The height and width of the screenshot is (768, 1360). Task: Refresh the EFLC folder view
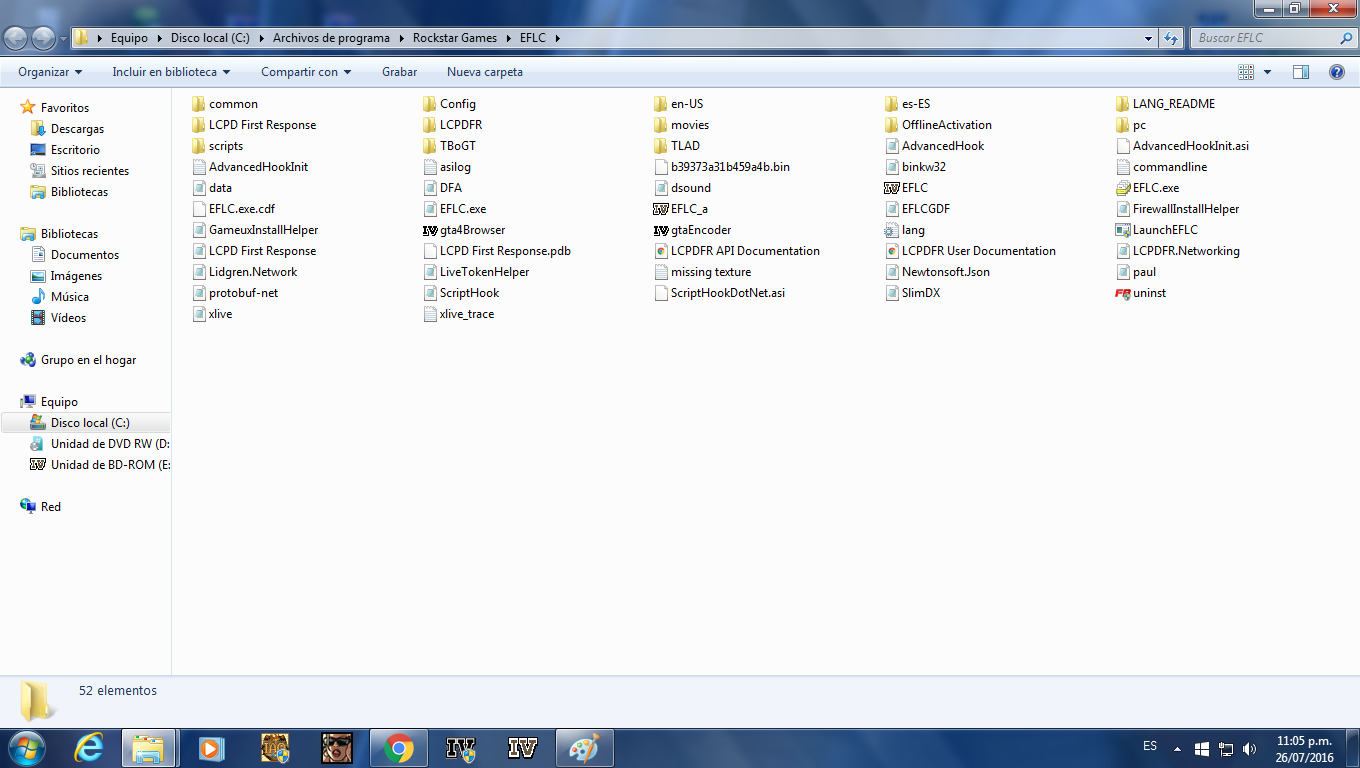tap(1171, 38)
